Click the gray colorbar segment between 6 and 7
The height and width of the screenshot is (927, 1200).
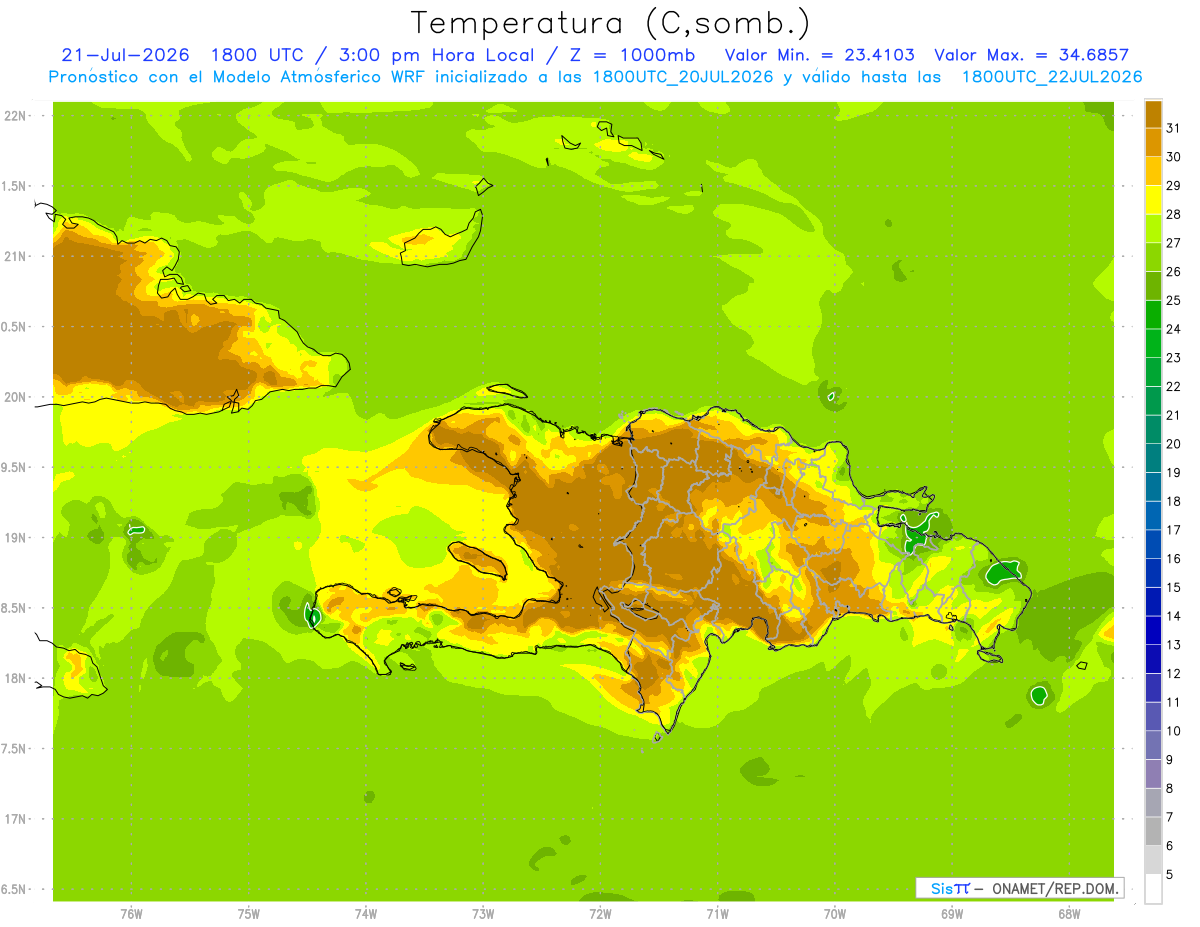(x=1153, y=831)
